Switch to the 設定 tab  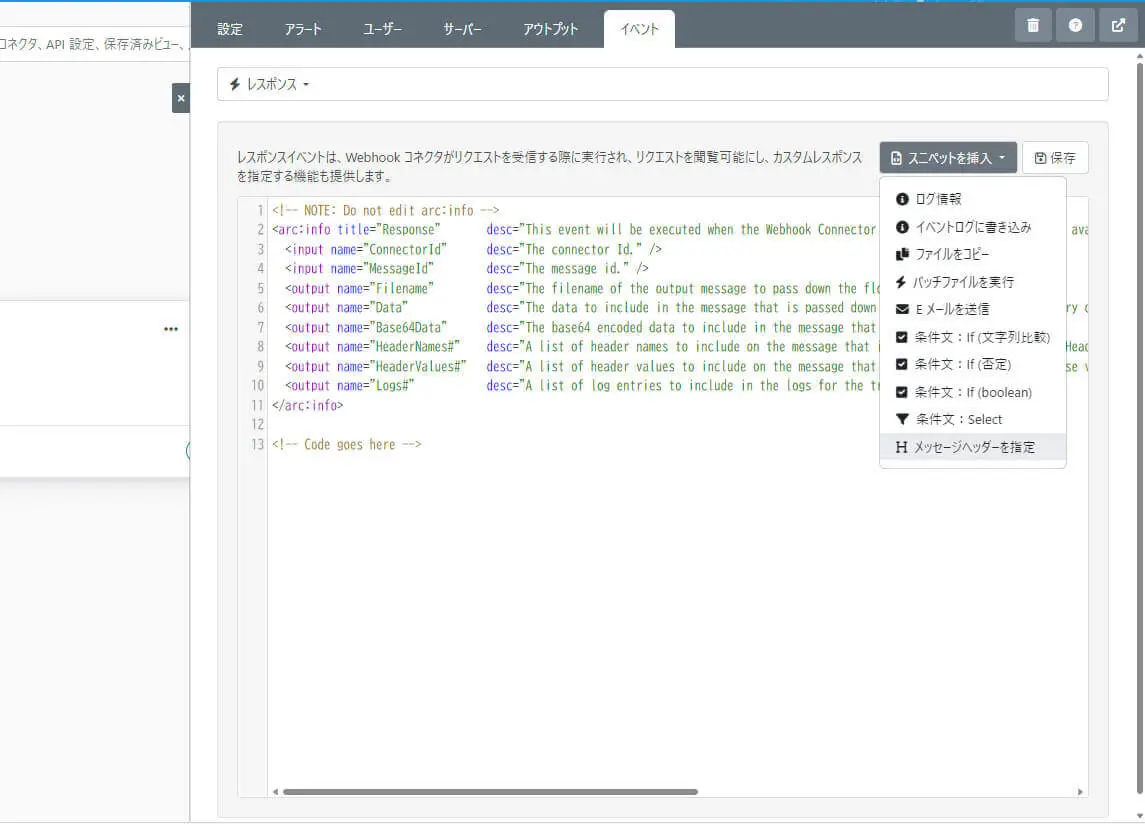click(230, 29)
